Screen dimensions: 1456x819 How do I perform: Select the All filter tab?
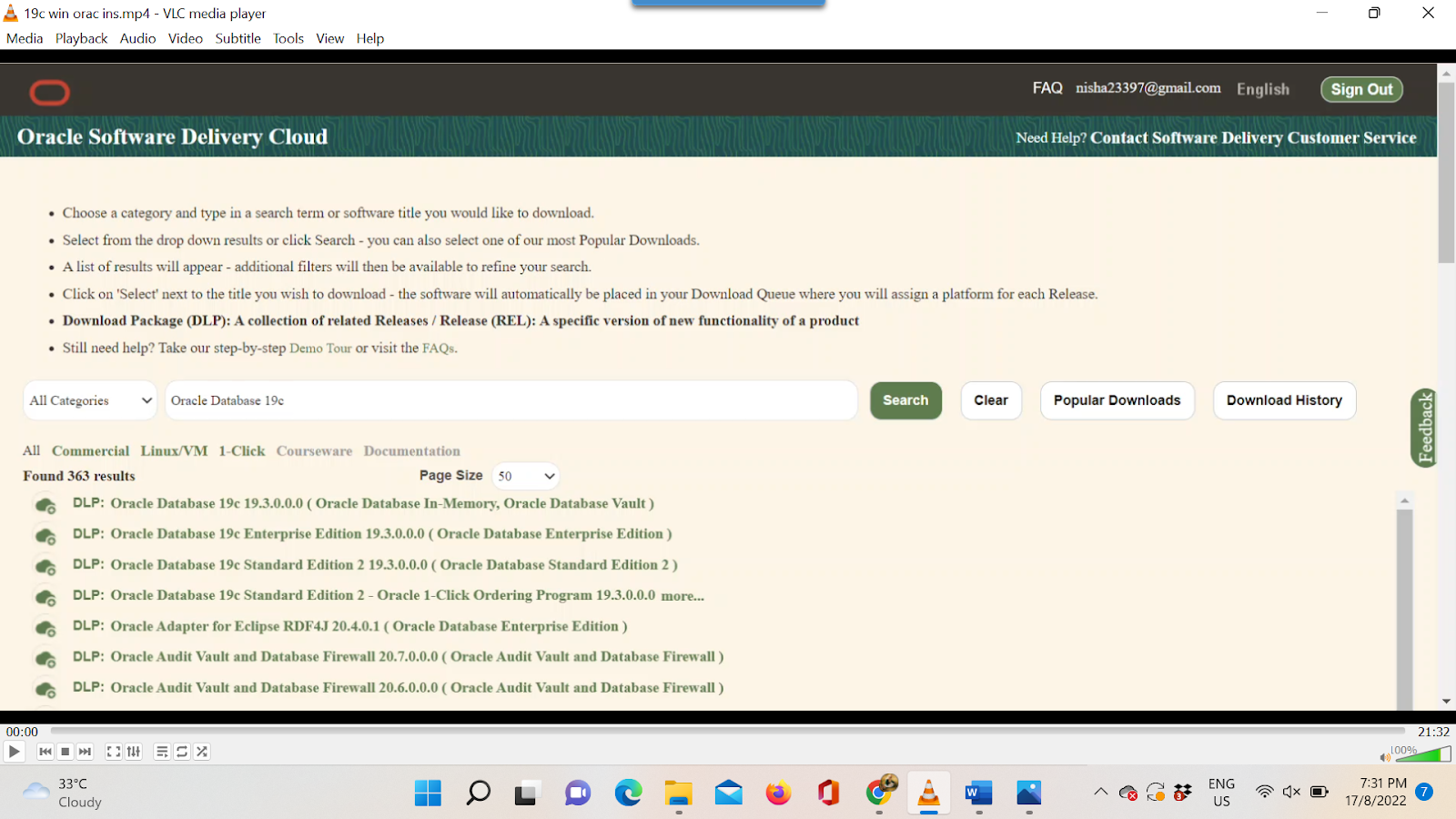point(32,451)
